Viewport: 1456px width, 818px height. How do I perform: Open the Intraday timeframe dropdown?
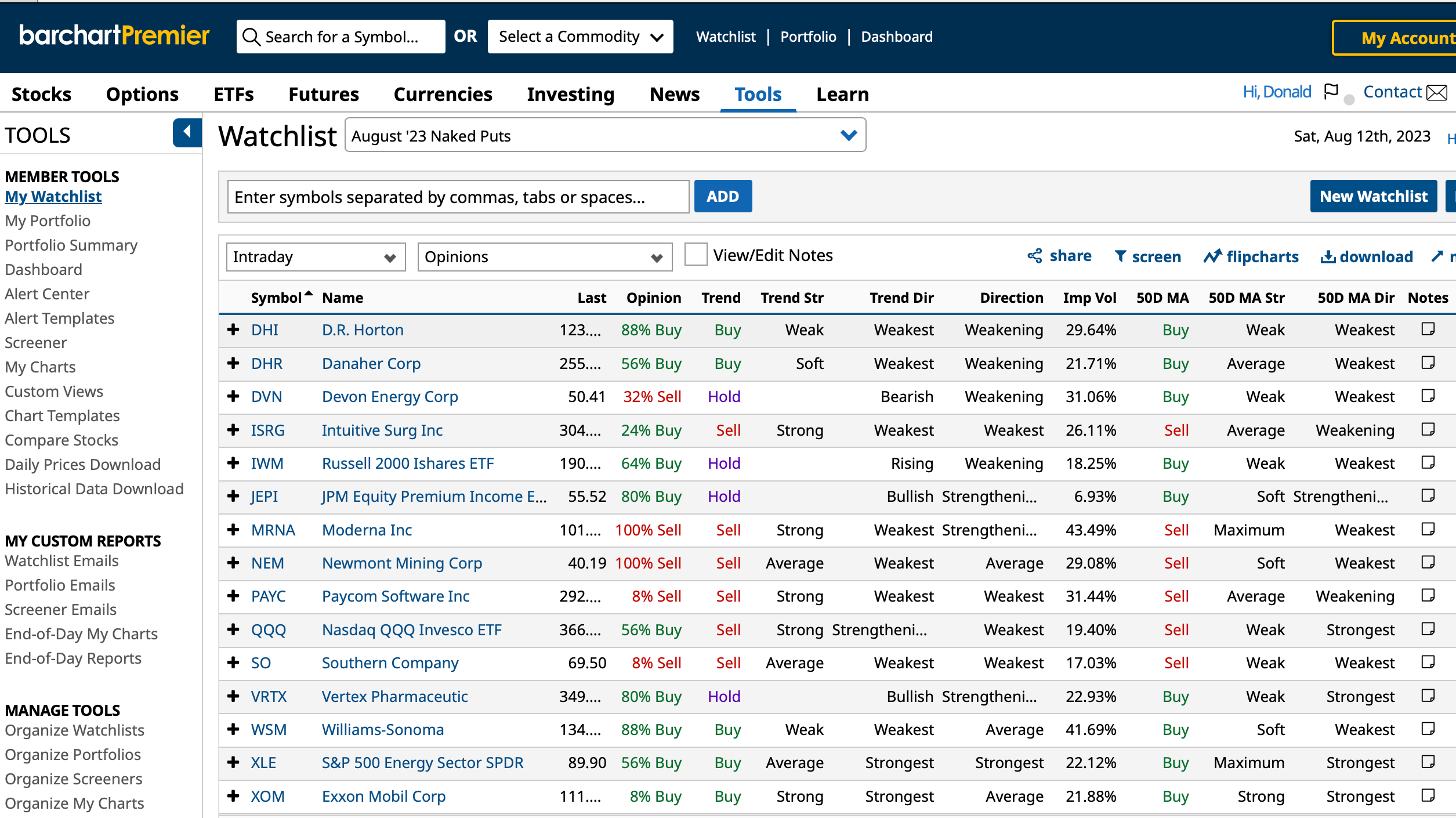(316, 257)
